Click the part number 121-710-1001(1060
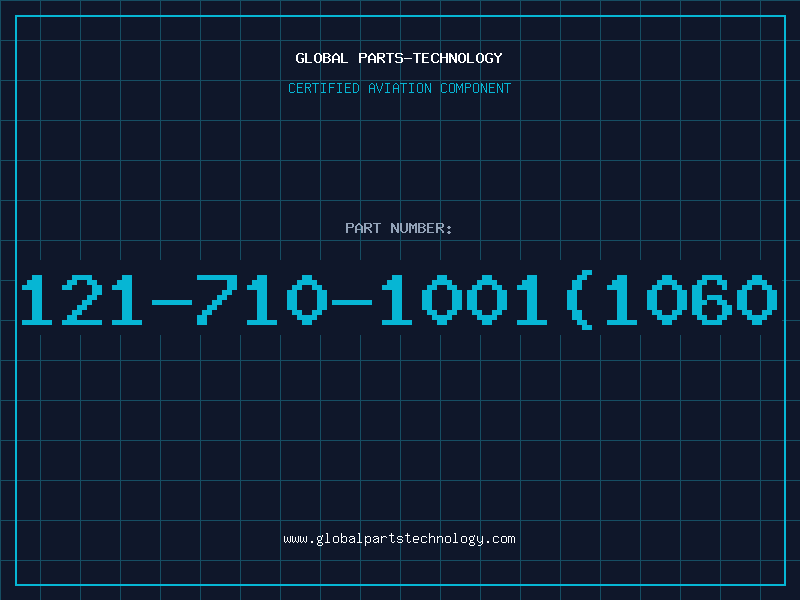This screenshot has width=800, height=600. tap(399, 299)
